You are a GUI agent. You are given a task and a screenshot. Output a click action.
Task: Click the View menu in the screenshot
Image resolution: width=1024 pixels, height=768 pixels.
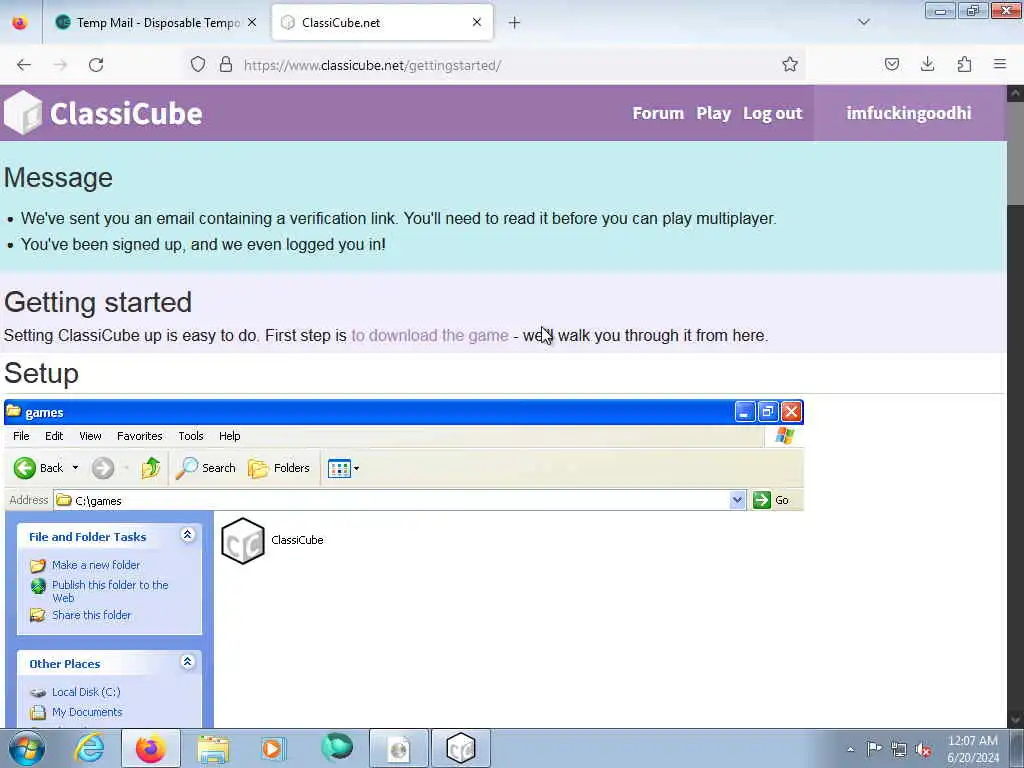[90, 436]
